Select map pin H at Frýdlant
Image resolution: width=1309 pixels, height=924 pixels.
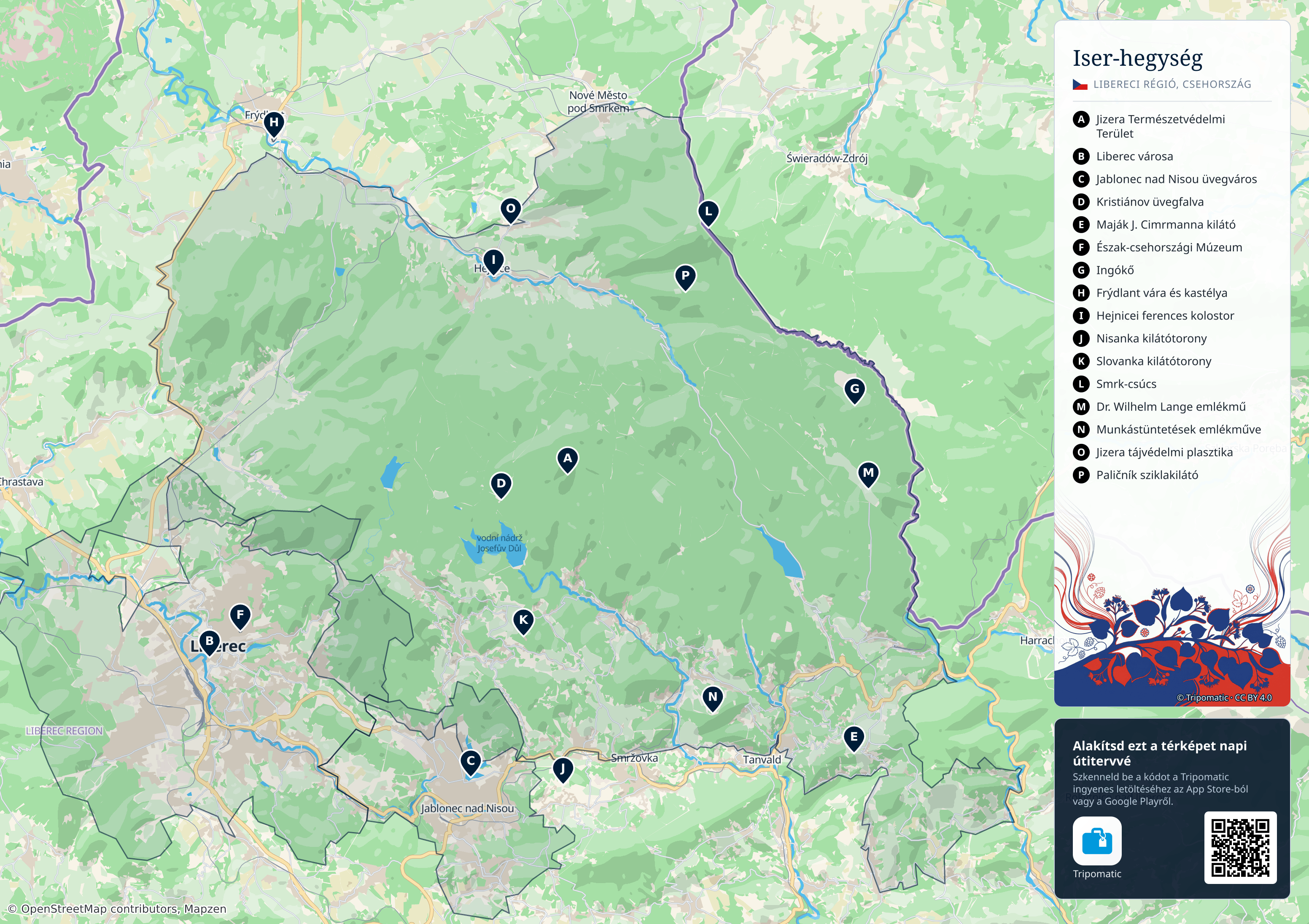pyautogui.click(x=274, y=124)
